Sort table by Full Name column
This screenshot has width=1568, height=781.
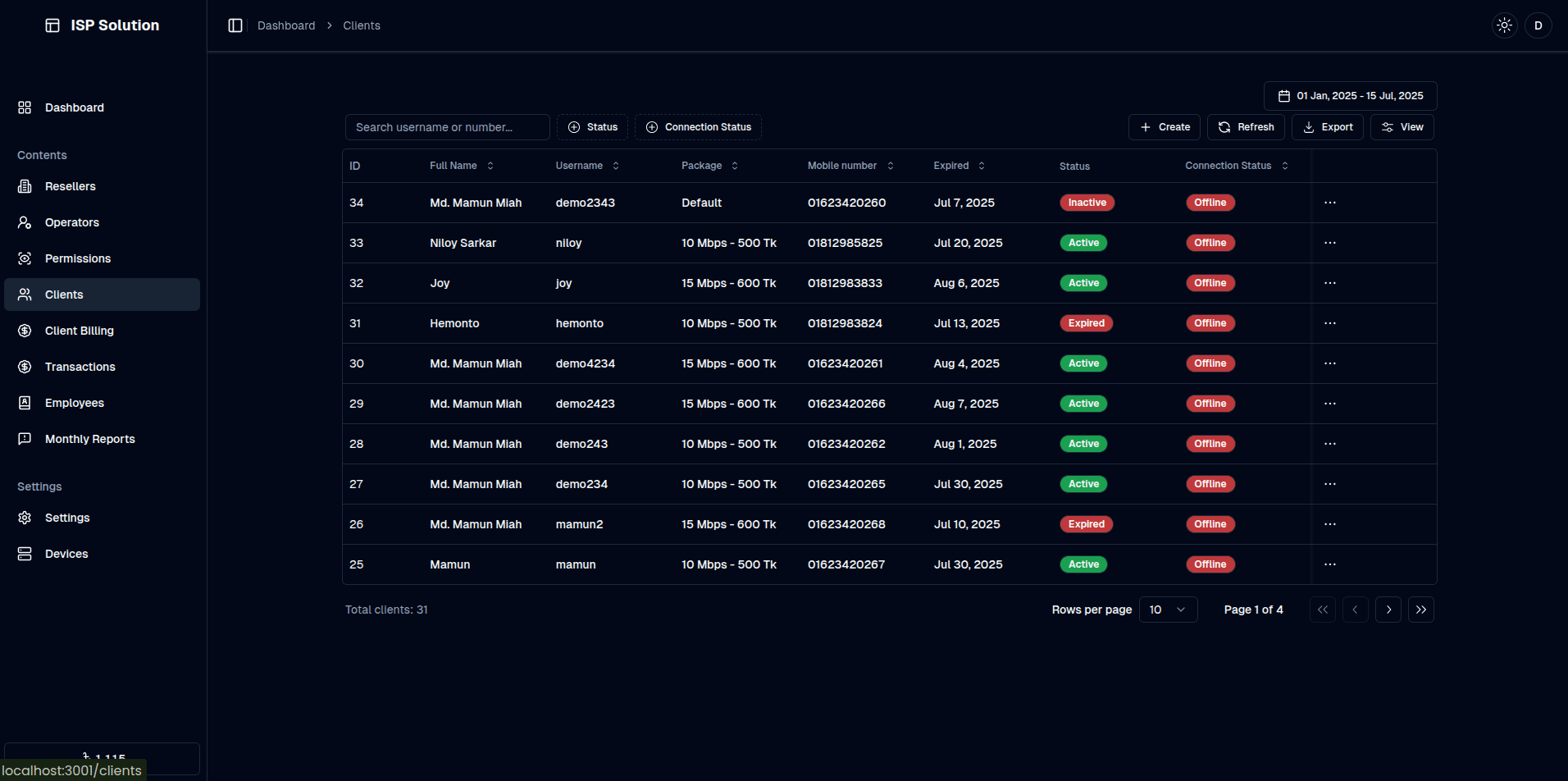462,166
